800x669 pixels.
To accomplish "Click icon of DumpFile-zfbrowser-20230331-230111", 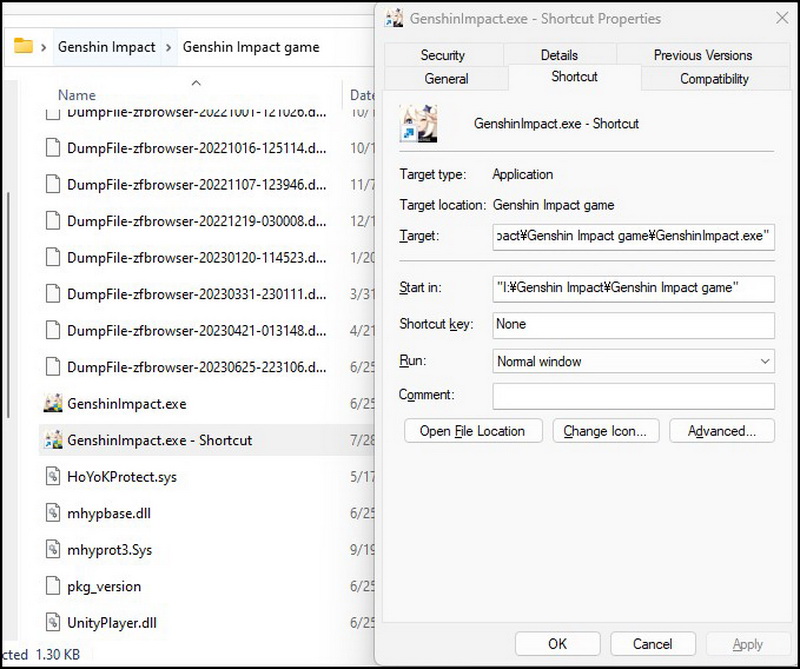I will click(53, 294).
